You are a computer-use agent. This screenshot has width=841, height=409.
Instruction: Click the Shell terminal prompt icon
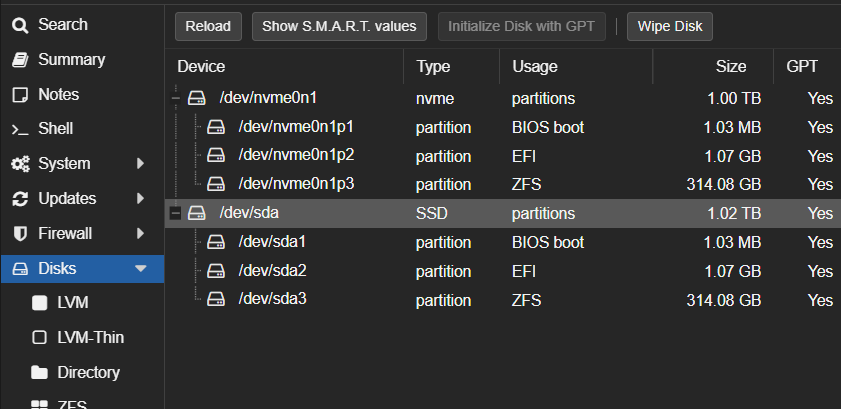(19, 129)
